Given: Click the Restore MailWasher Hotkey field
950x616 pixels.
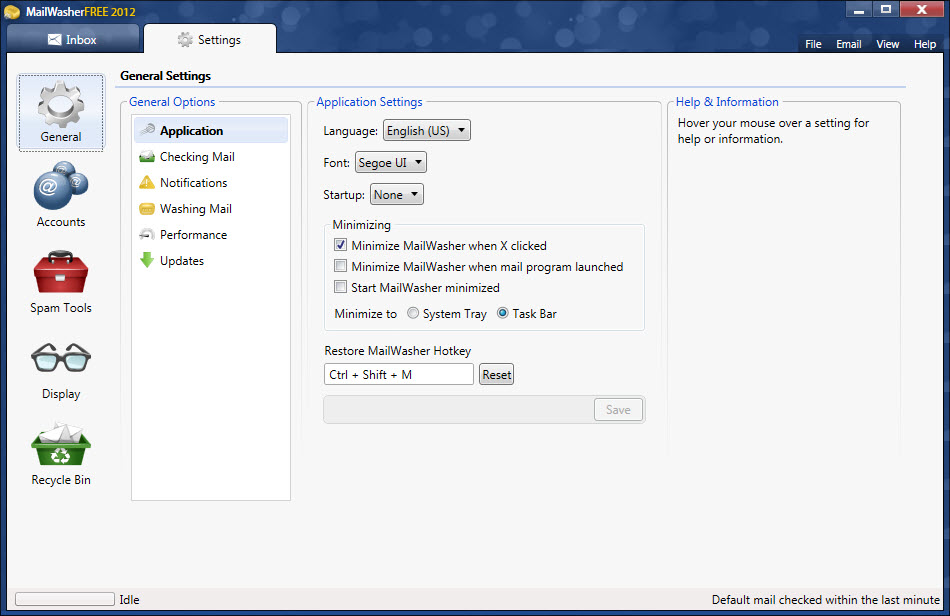Looking at the screenshot, I should (x=399, y=374).
